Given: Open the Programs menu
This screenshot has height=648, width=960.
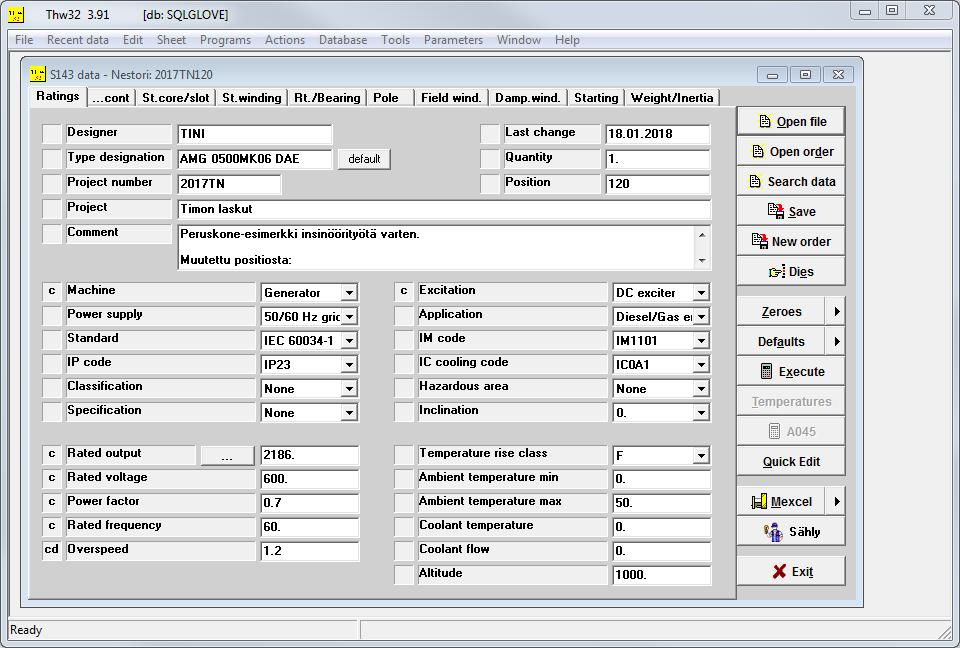Looking at the screenshot, I should 225,40.
